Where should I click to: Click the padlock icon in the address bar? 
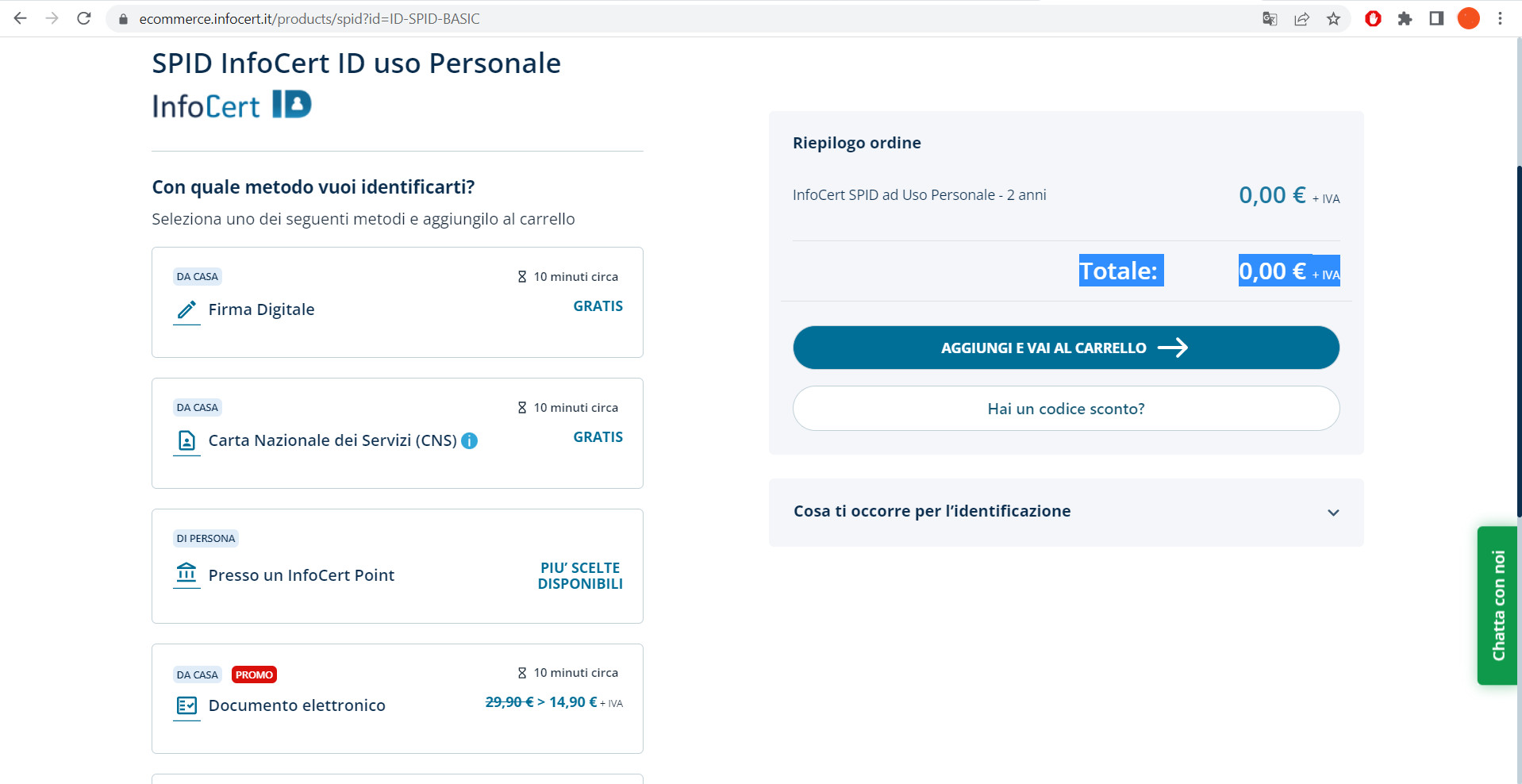pos(121,18)
